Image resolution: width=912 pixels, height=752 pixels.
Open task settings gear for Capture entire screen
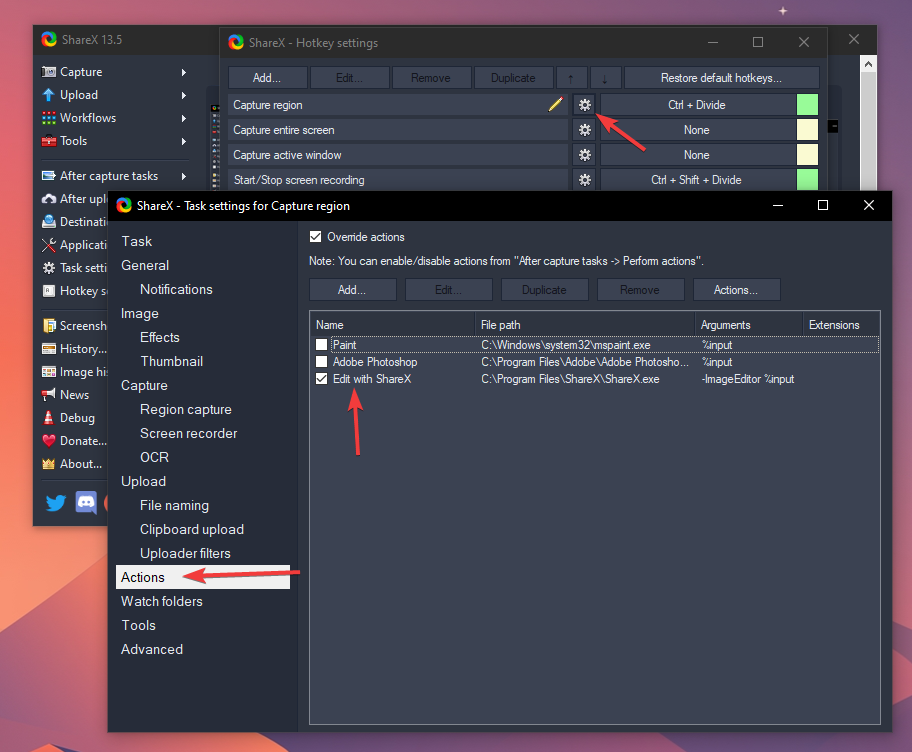click(x=584, y=129)
